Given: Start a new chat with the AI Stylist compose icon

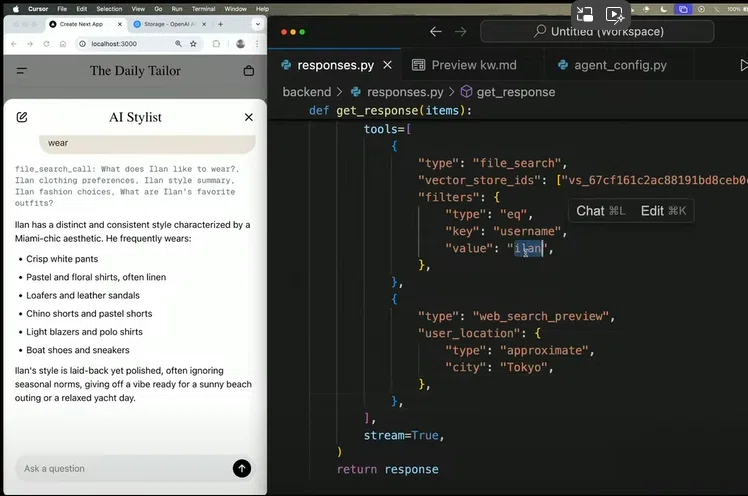Looking at the screenshot, I should [x=22, y=117].
